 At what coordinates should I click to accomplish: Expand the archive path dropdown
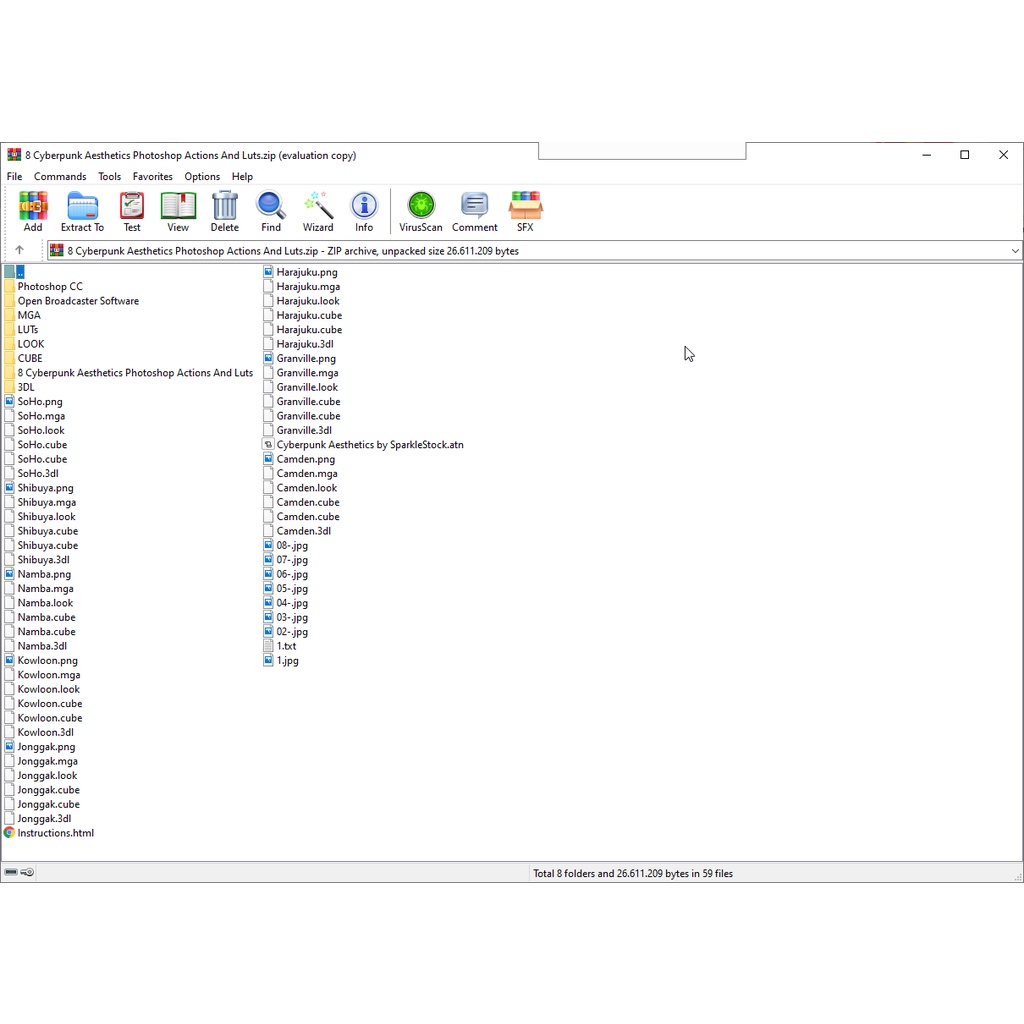click(x=1015, y=251)
